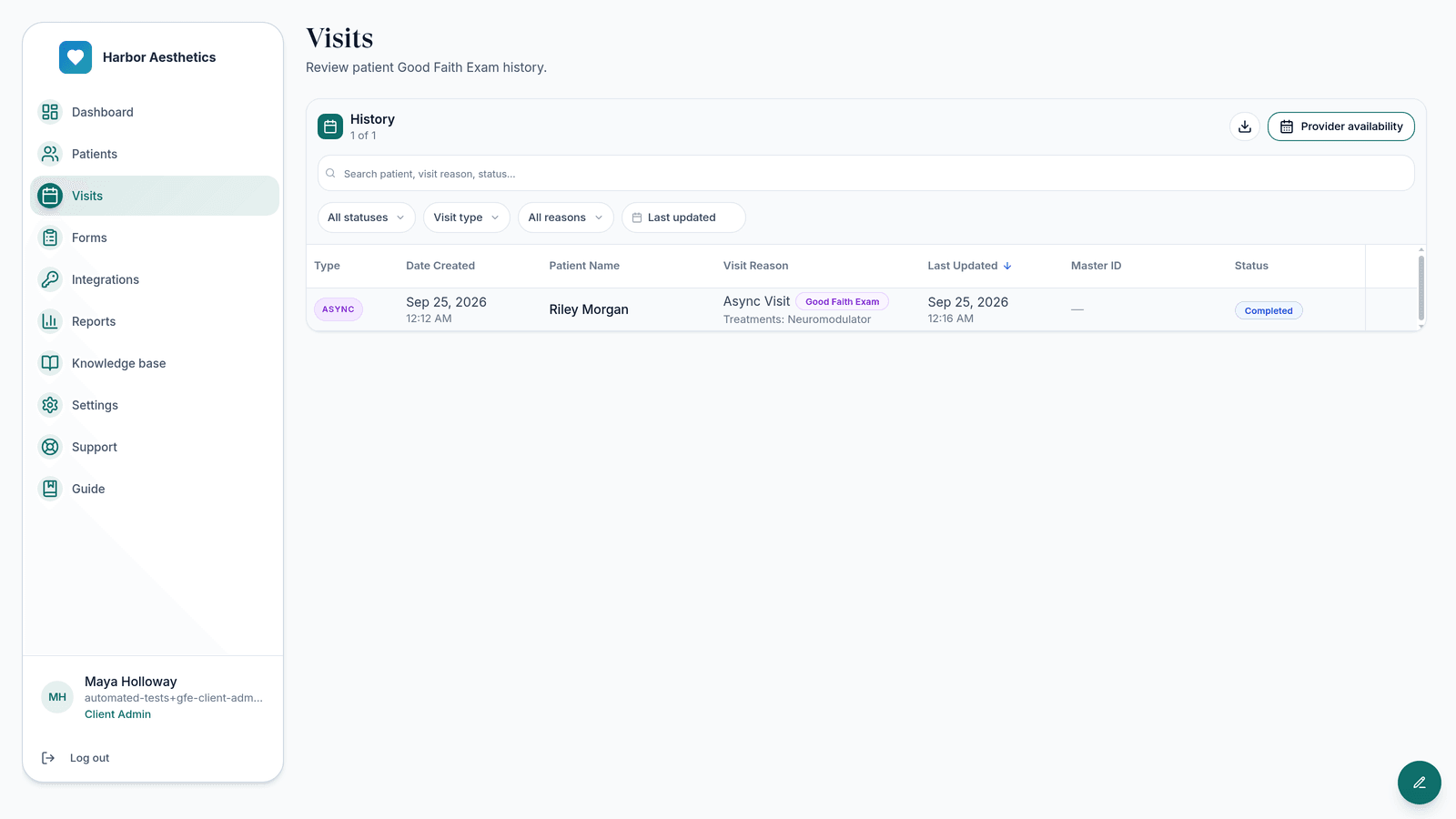Screen dimensions: 1456x819
Task: Sort by Master ID column header
Action: click(1096, 266)
